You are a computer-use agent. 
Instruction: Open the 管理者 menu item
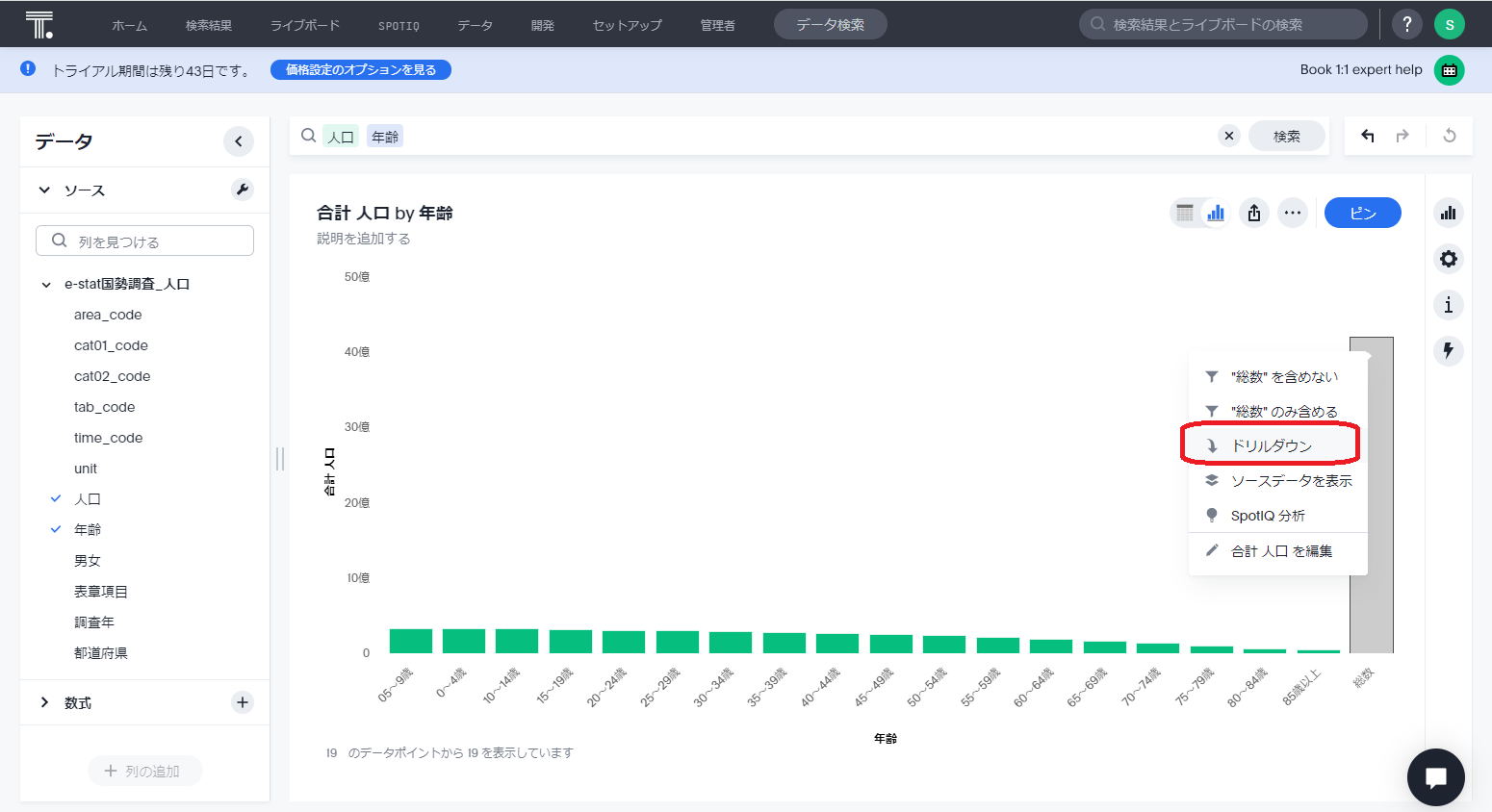(717, 25)
